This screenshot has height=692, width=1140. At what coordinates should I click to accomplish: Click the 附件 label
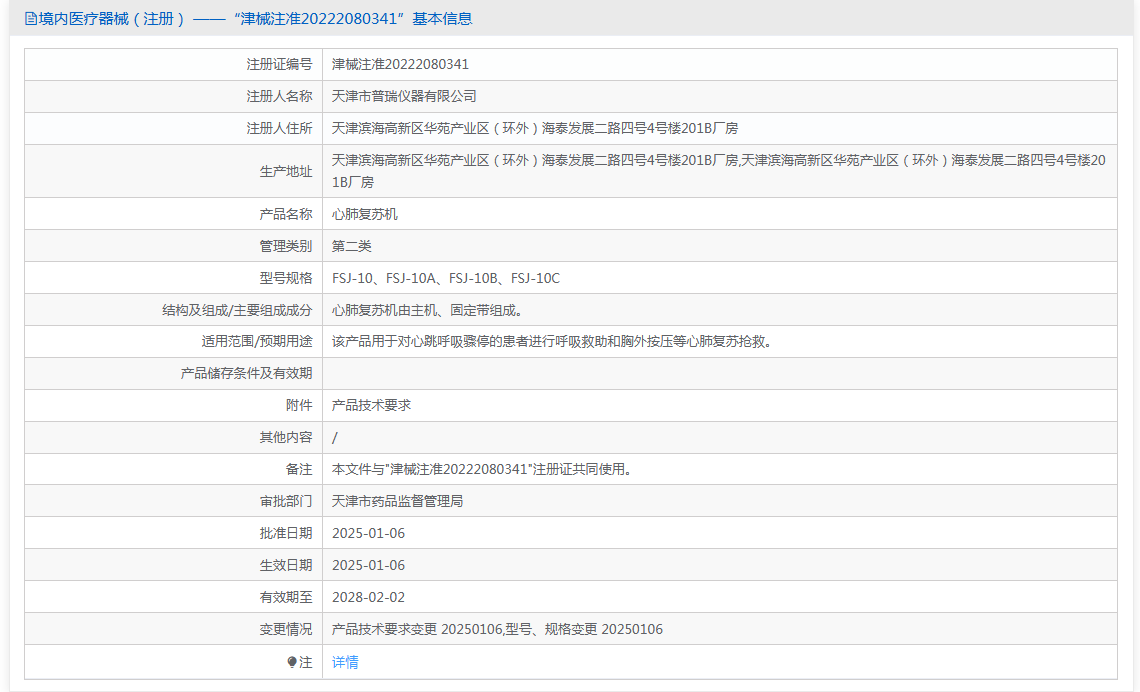299,405
